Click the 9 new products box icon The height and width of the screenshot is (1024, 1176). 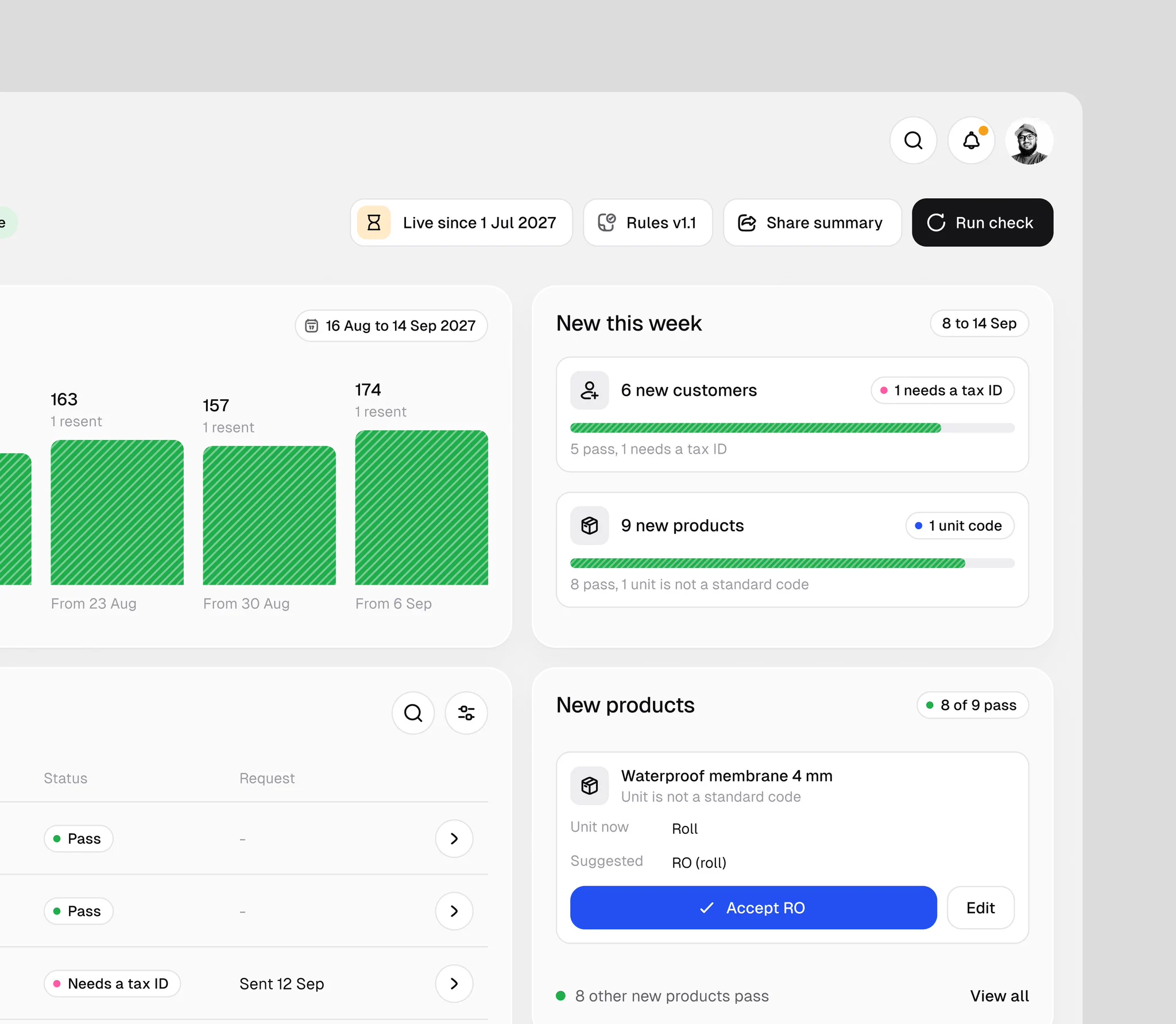pyautogui.click(x=589, y=525)
